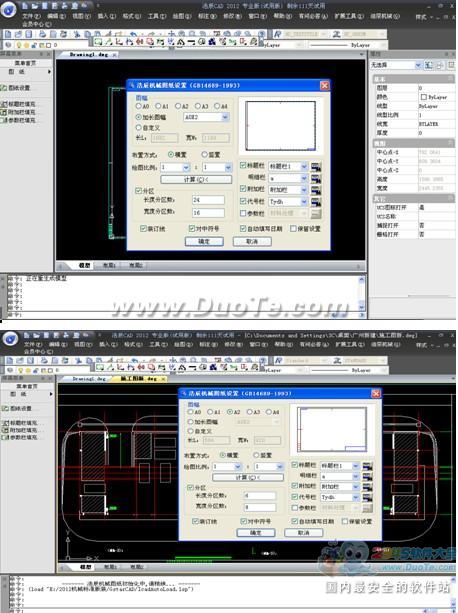
Task: Click 计算(C)< button in the A2-selected dialog
Action: [x=248, y=477]
